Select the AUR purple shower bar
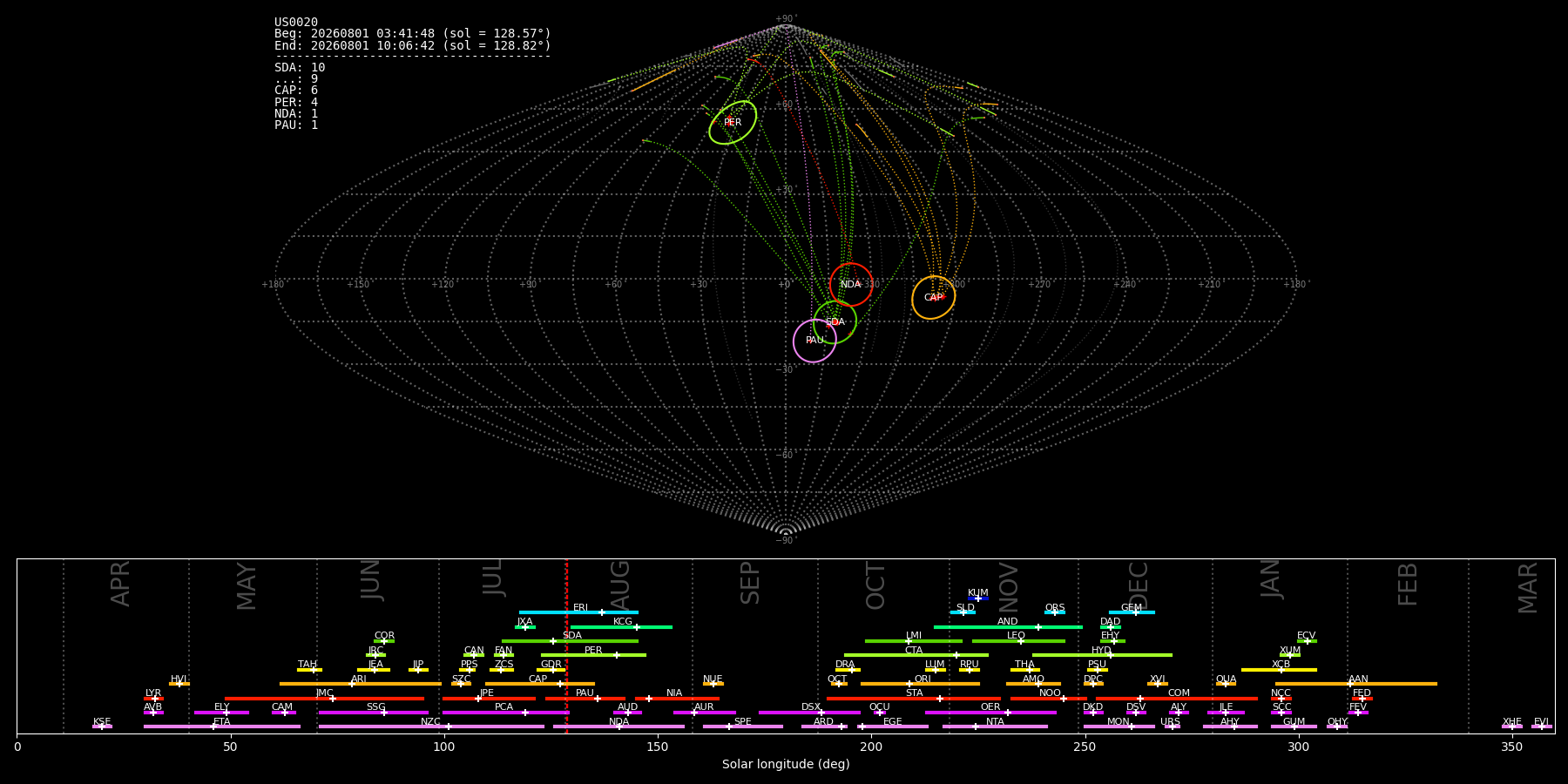 click(705, 713)
